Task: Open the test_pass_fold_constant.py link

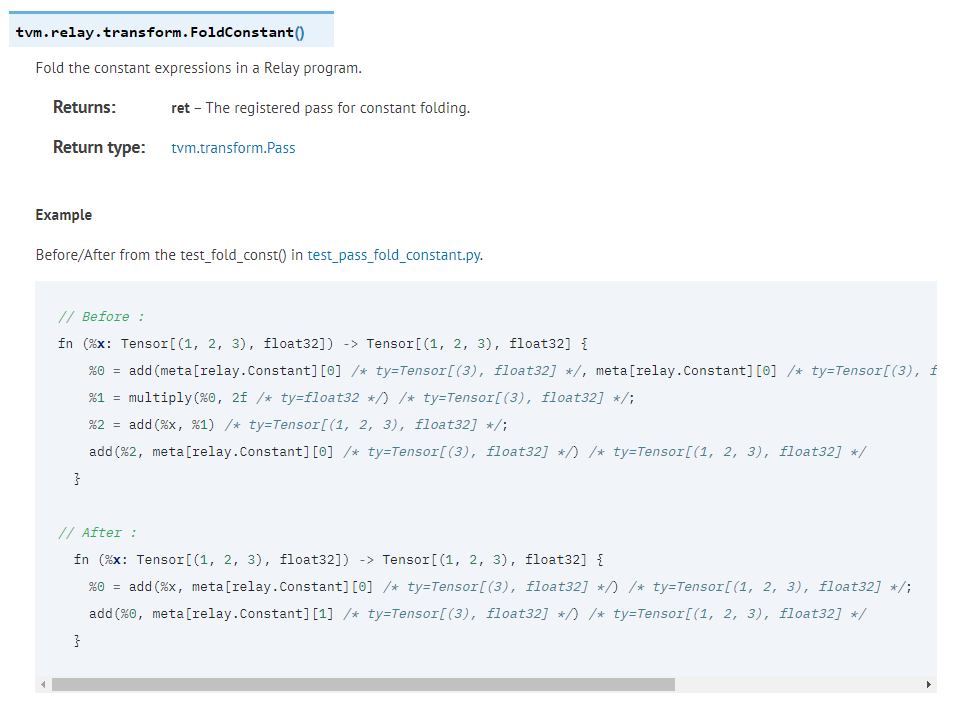Action: pyautogui.click(x=394, y=255)
